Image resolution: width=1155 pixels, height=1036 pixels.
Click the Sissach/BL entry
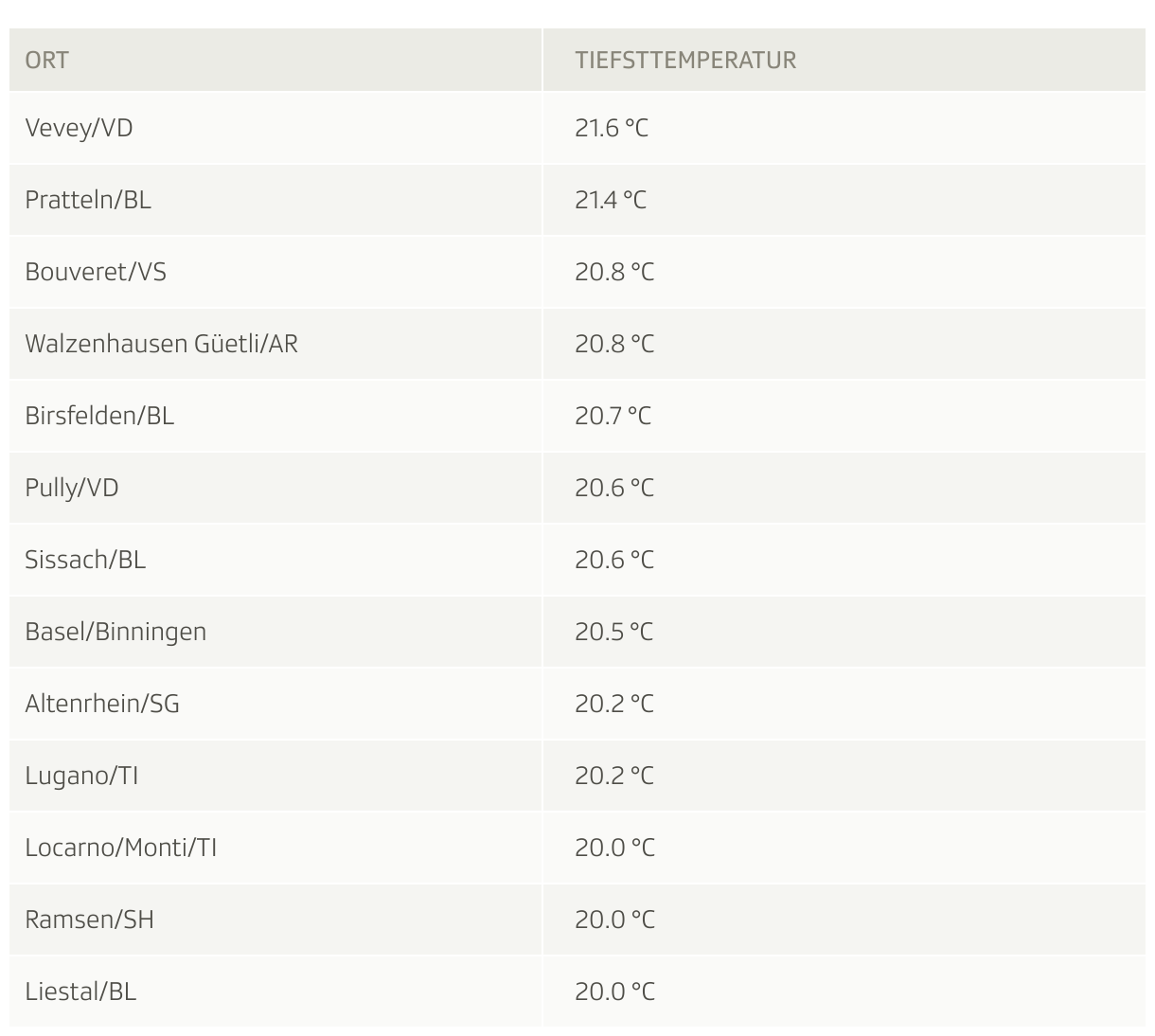pos(85,560)
